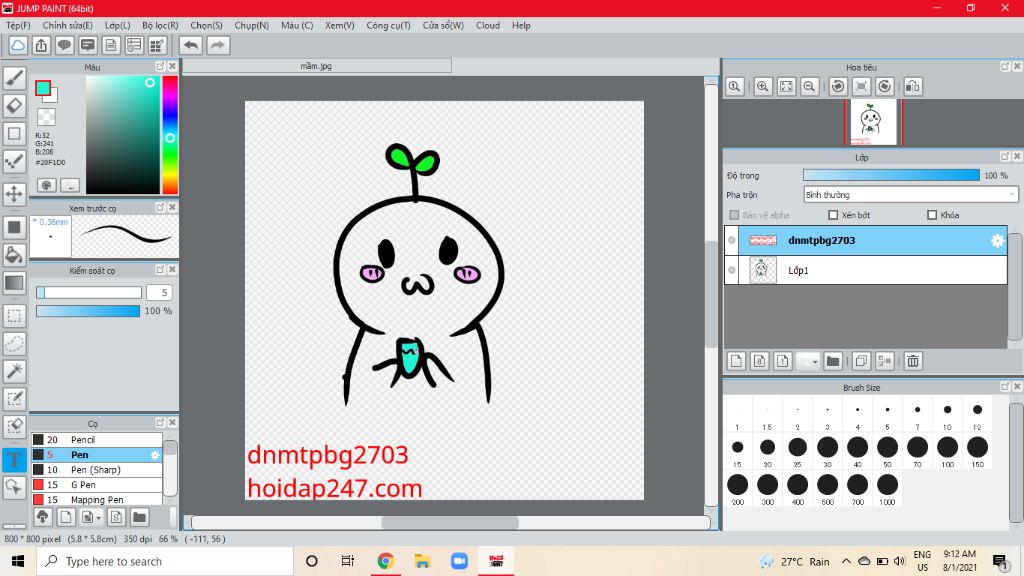Select the Select Pen tool
This screenshot has height=576, width=1024.
click(14, 399)
